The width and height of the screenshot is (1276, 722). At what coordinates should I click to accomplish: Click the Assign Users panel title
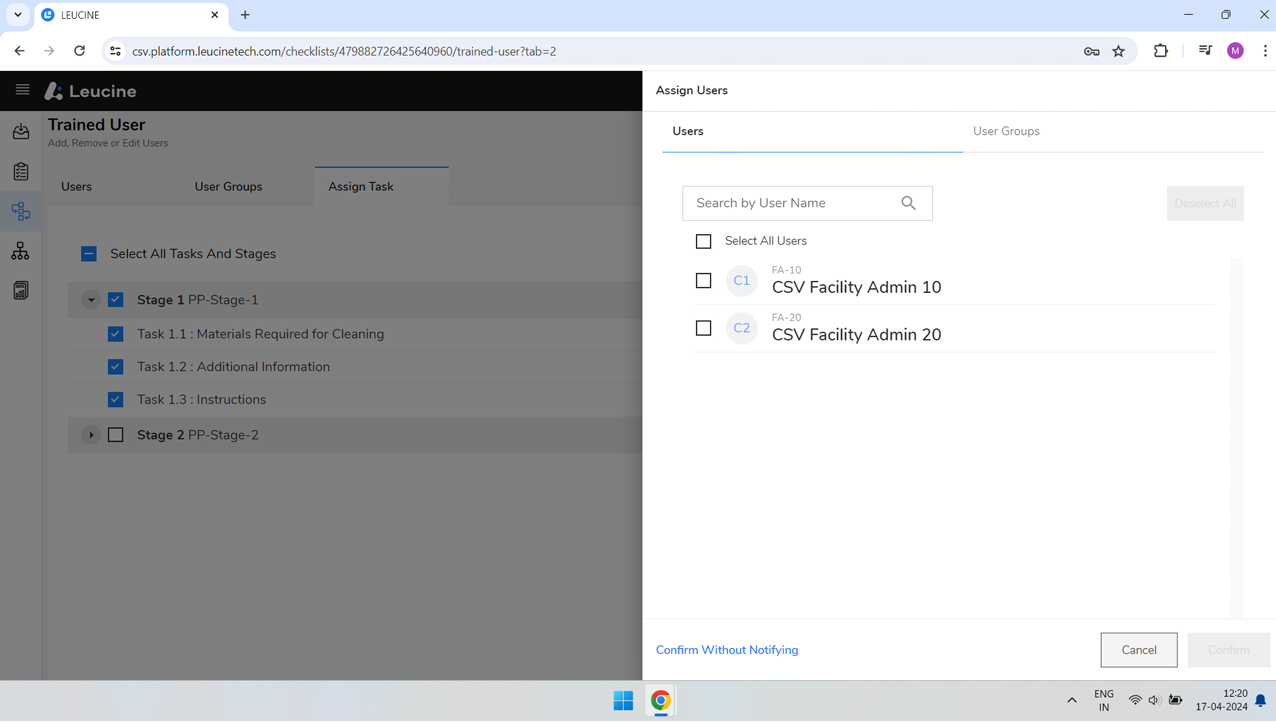(692, 90)
